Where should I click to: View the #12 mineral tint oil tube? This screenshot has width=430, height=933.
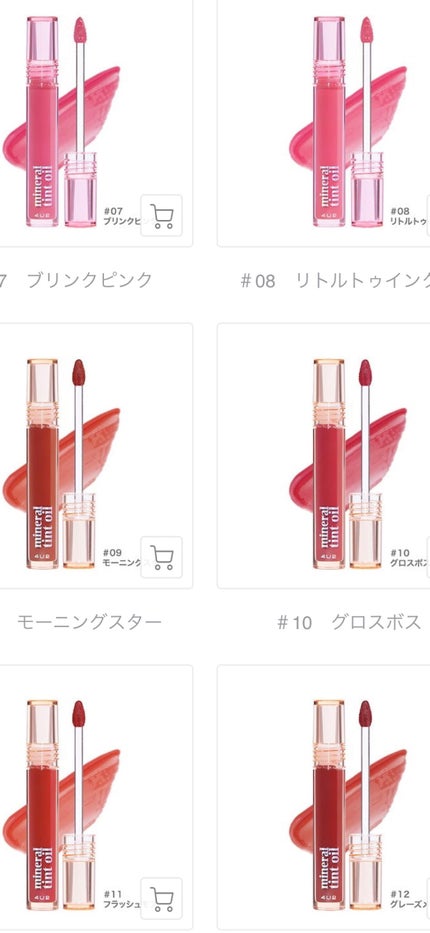329,804
